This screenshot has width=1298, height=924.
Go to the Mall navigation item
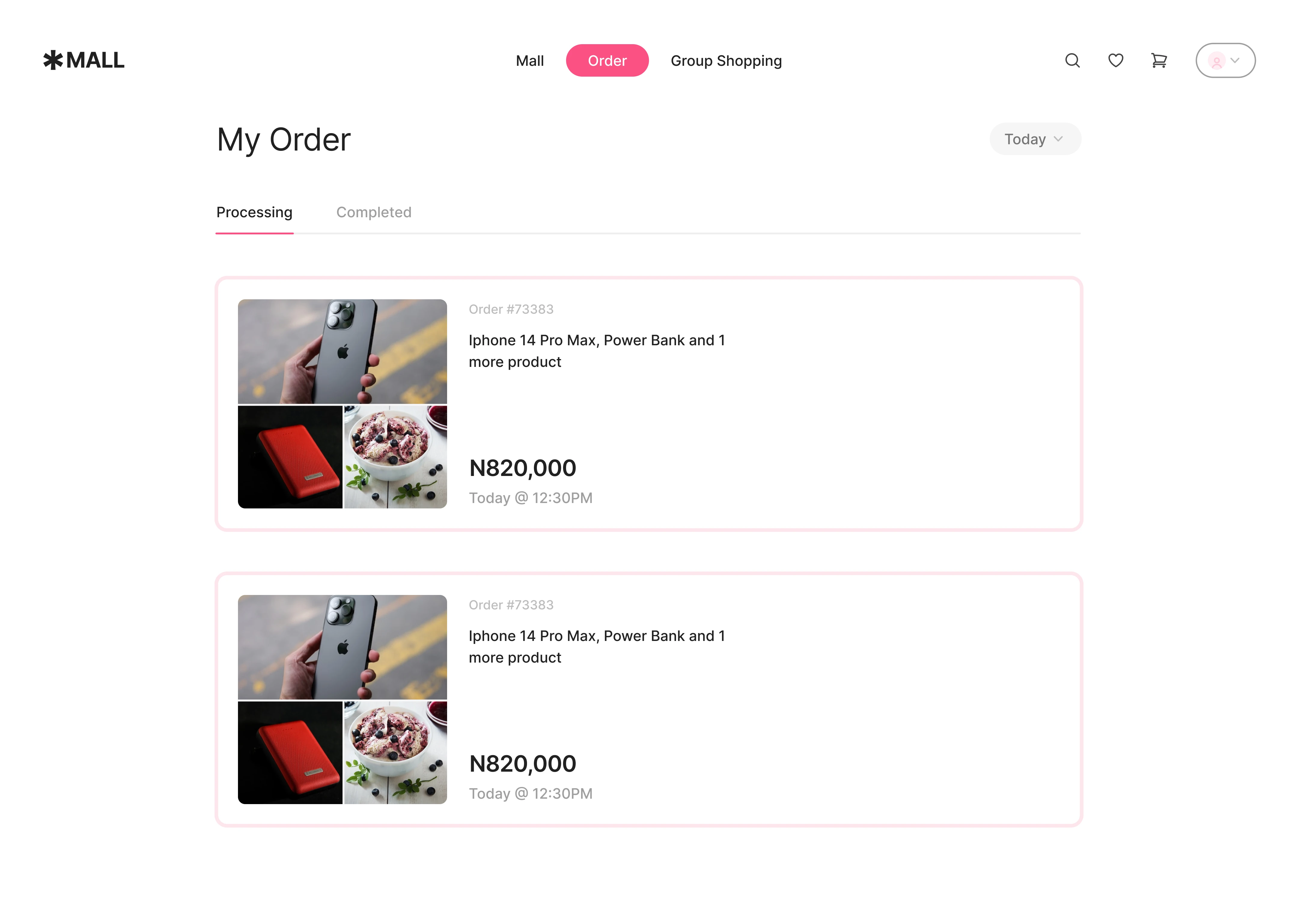tap(529, 60)
